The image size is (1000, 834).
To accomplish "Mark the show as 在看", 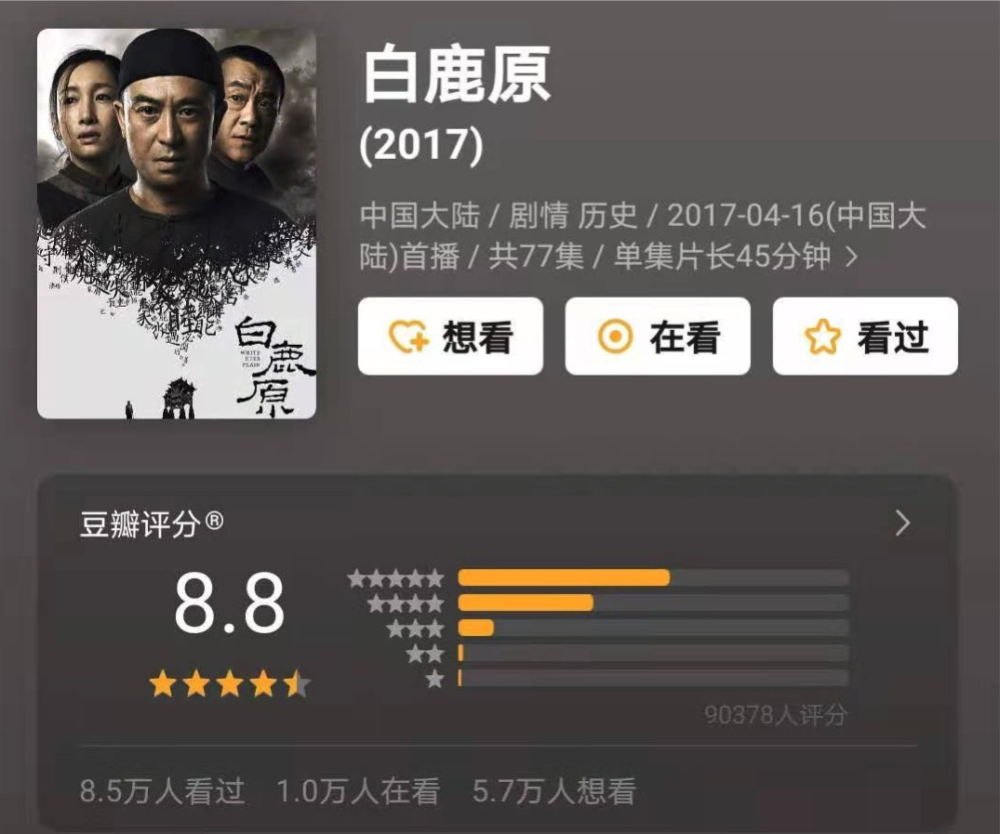I will pyautogui.click(x=658, y=336).
